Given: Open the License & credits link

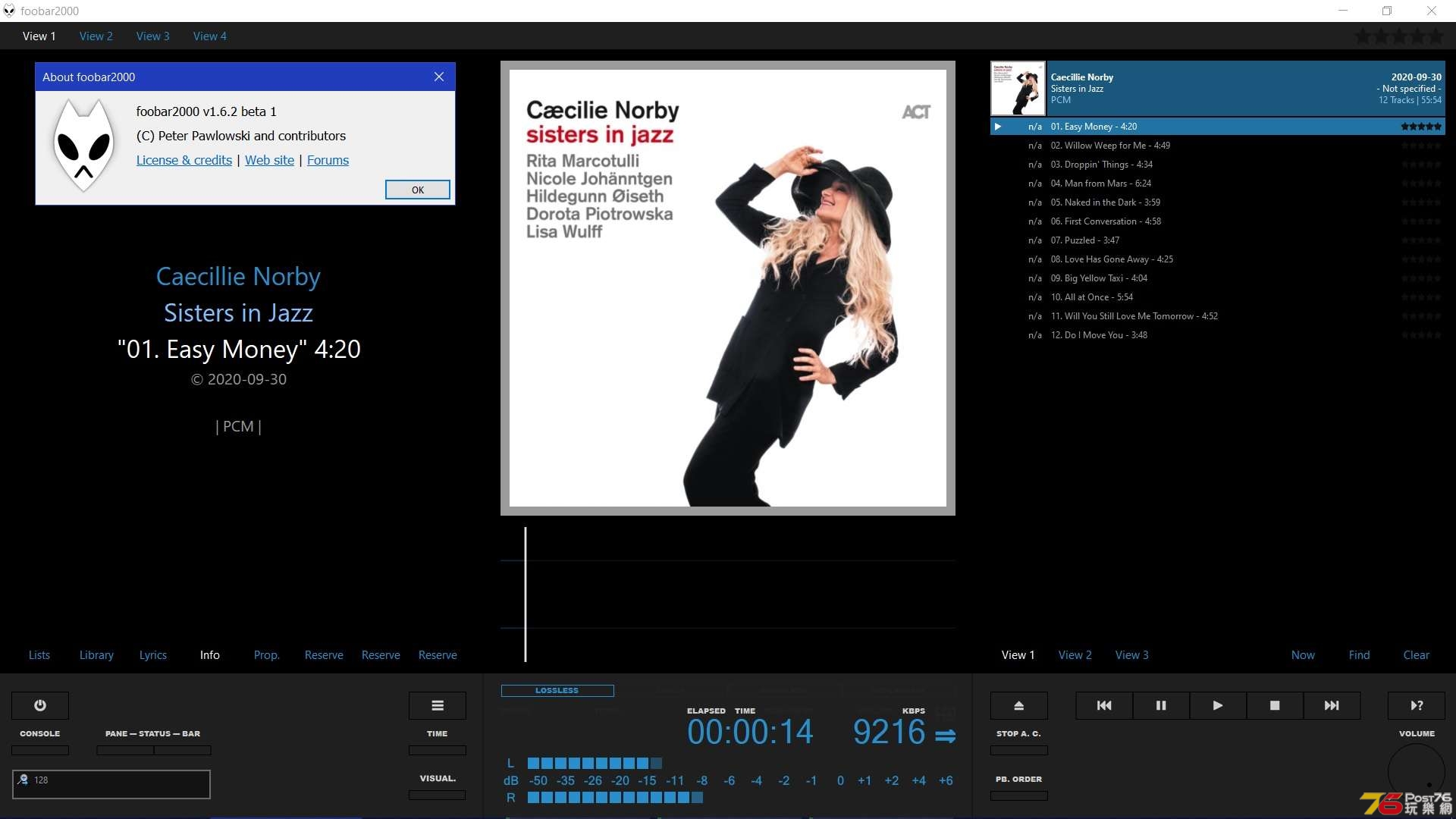Looking at the screenshot, I should click(x=184, y=160).
